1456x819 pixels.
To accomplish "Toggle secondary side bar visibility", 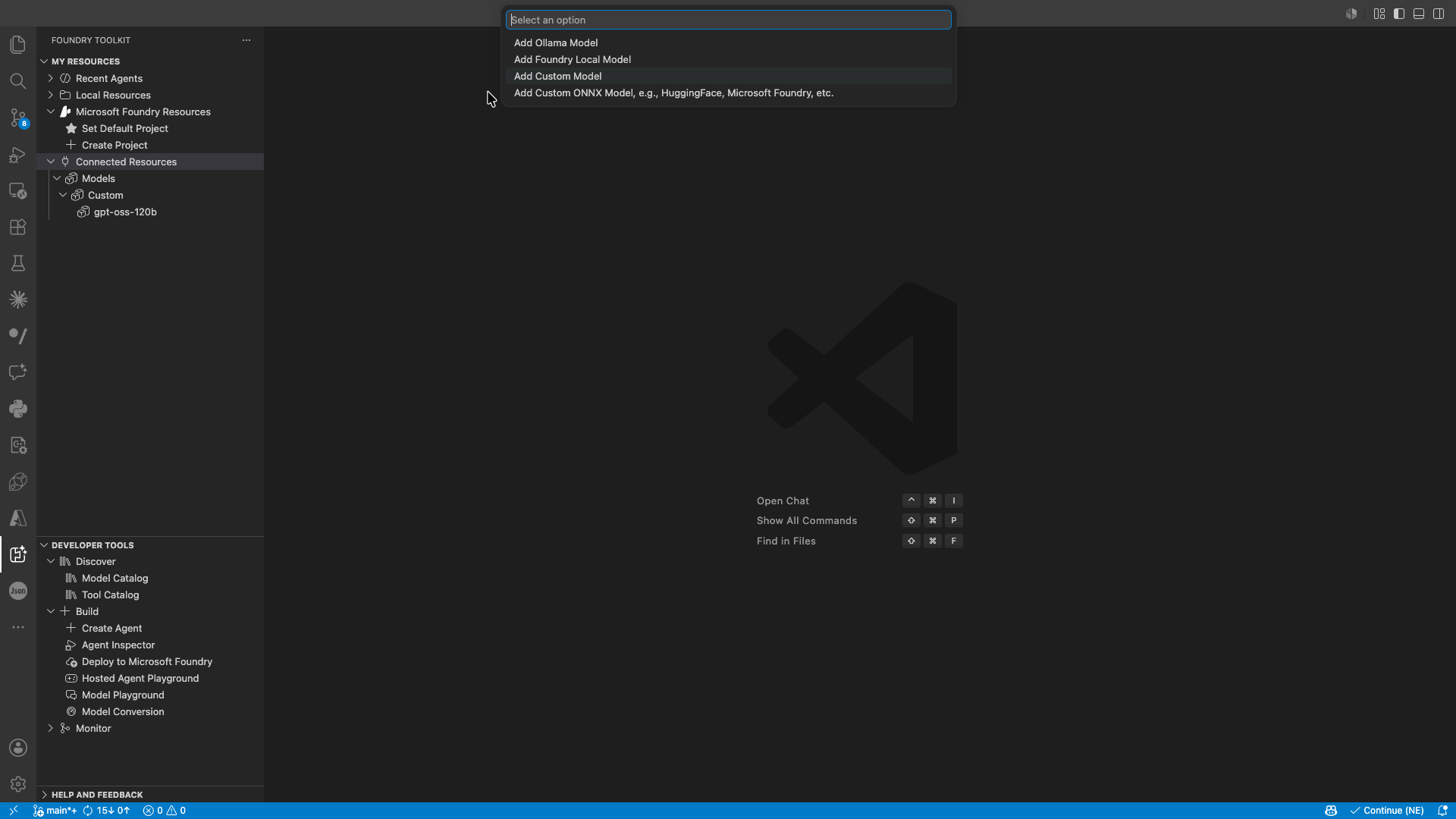I will pos(1439,14).
